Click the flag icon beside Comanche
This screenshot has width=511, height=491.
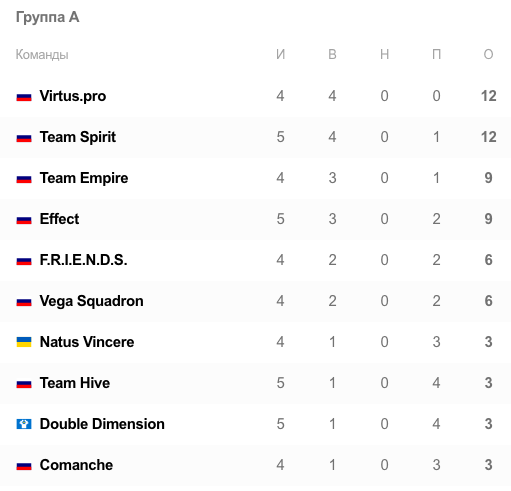pos(24,466)
